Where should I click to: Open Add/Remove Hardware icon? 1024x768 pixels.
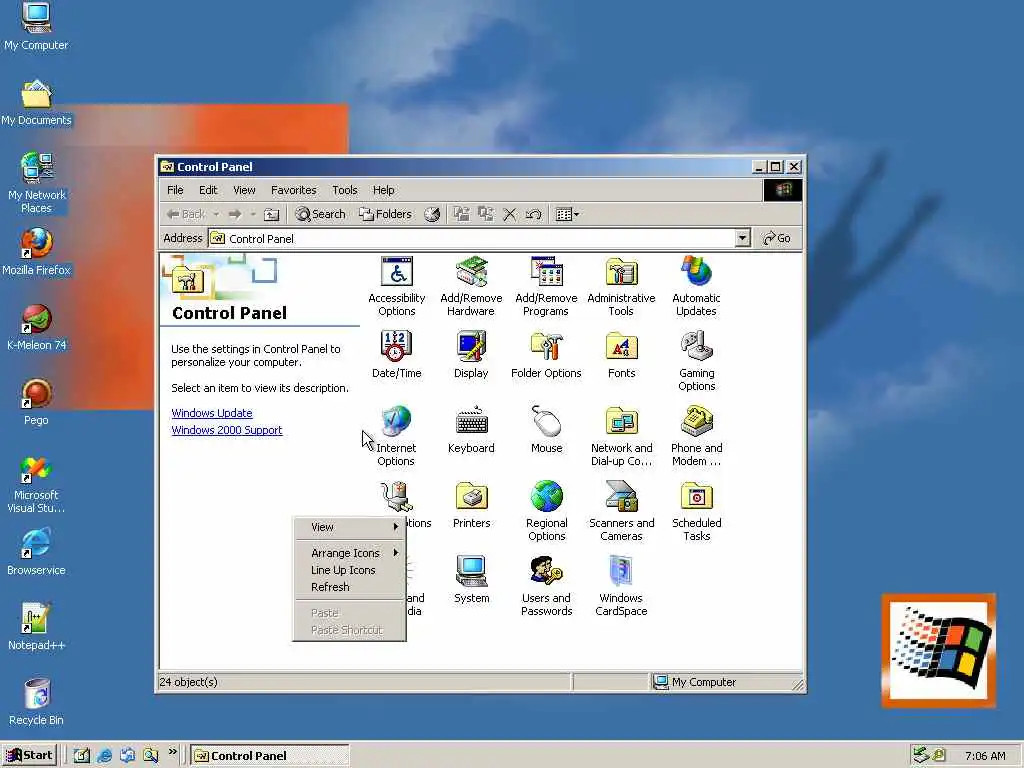pyautogui.click(x=471, y=286)
